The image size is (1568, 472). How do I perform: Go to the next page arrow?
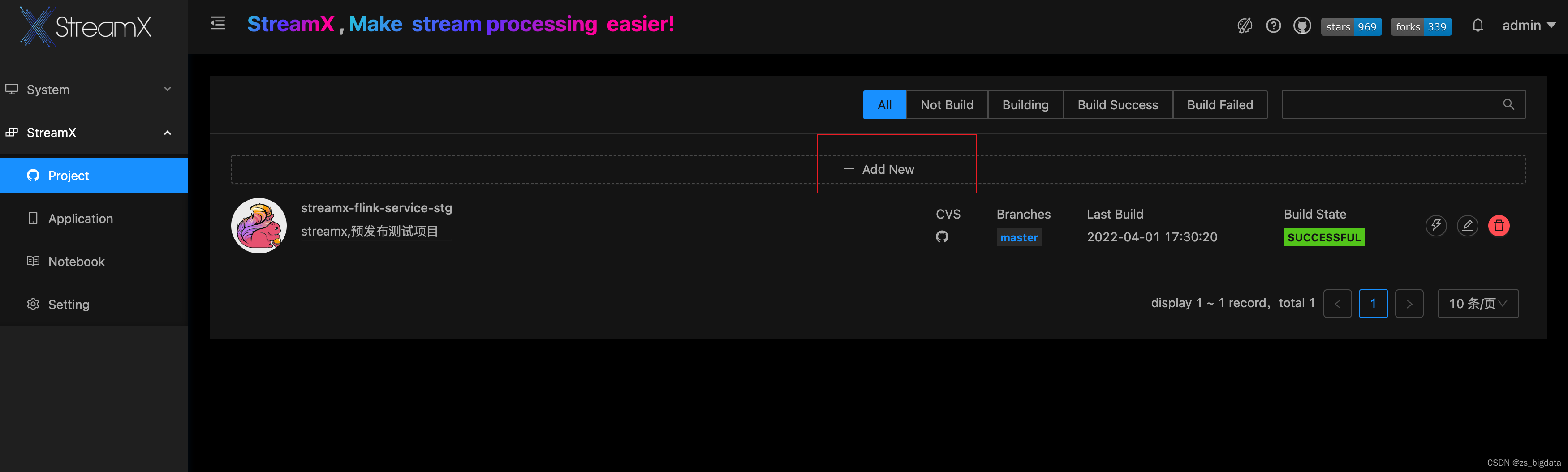point(1409,304)
